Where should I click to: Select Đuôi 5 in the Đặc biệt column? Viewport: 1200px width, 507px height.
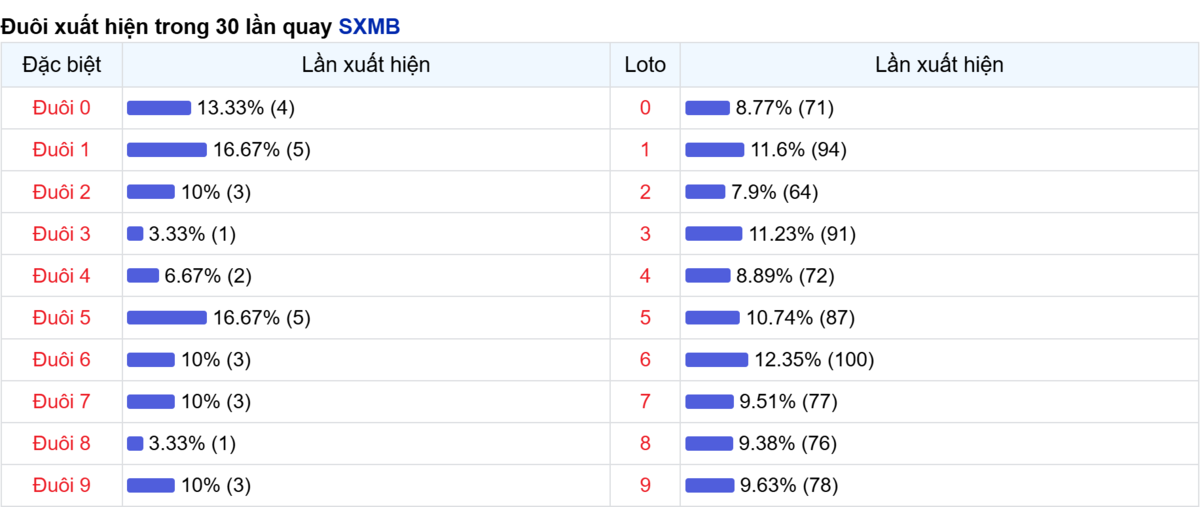(61, 318)
